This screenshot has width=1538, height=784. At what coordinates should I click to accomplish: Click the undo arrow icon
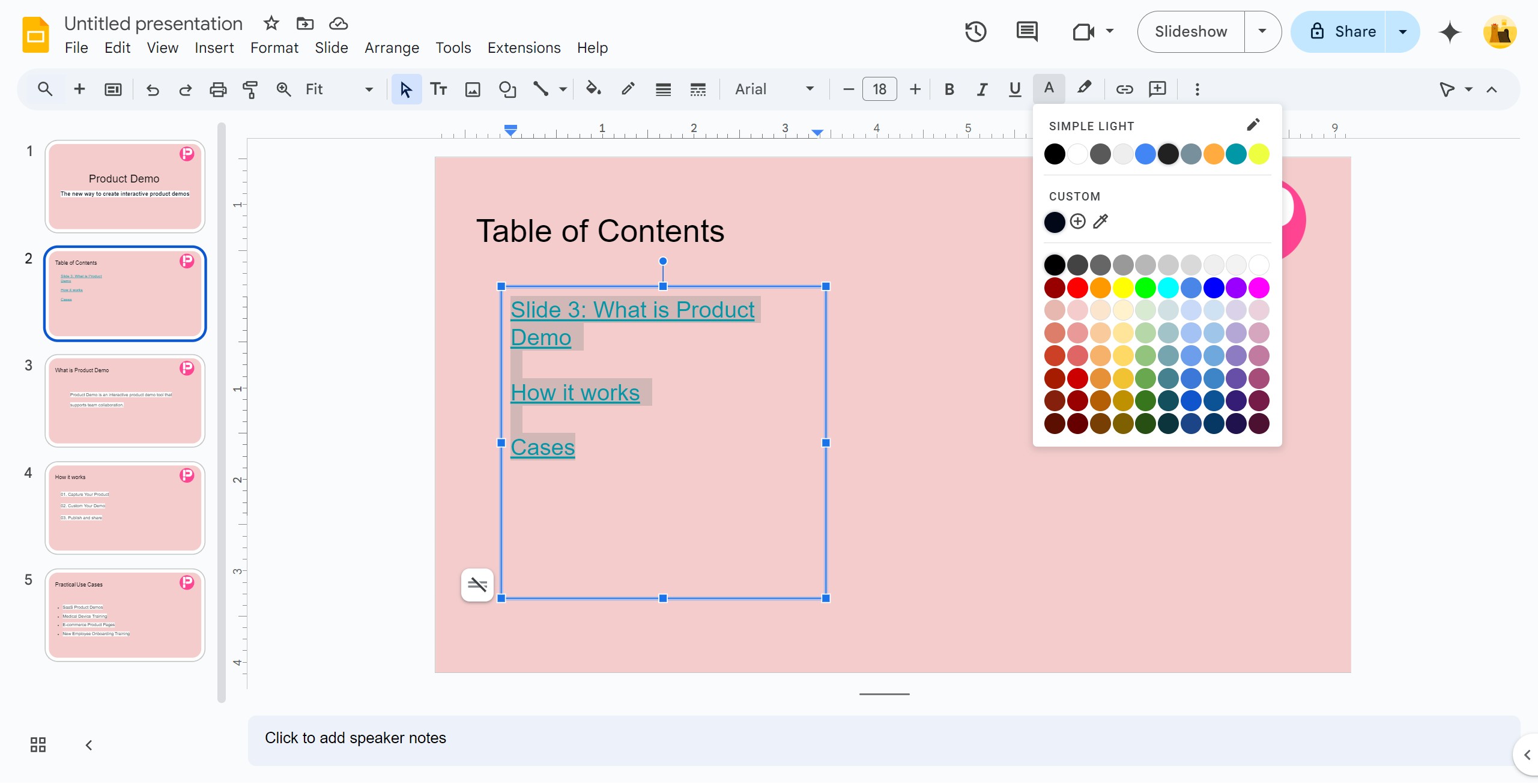[153, 89]
